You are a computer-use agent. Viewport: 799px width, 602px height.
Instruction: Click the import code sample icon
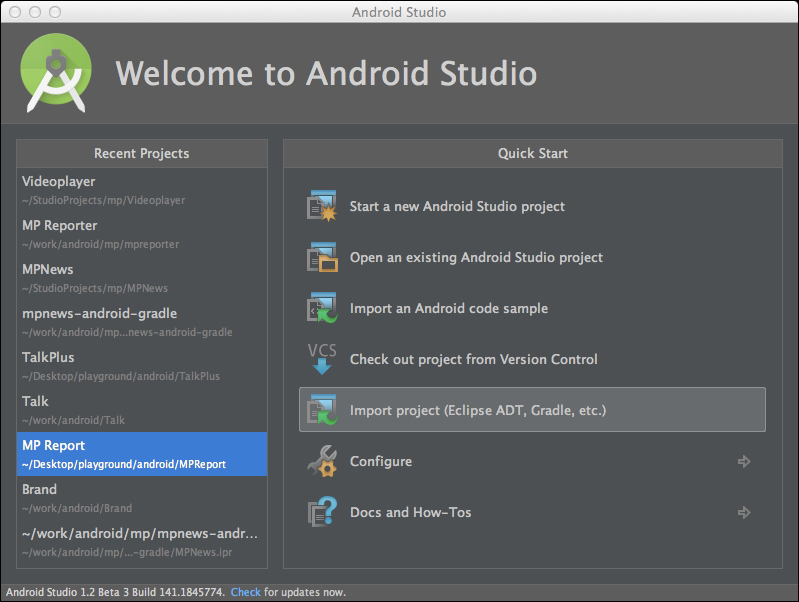click(322, 308)
